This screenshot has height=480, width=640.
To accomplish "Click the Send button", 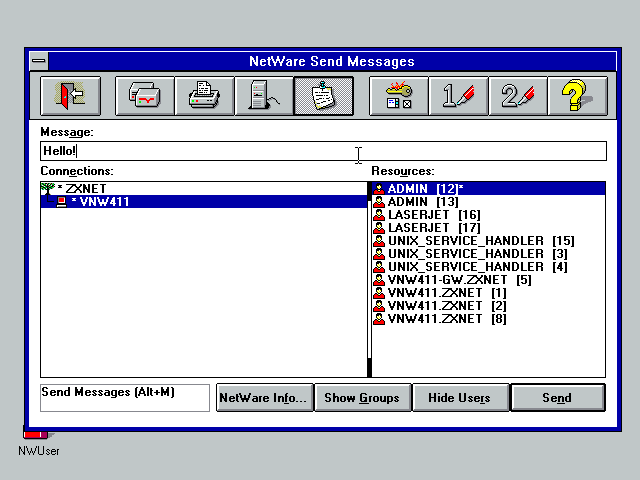I will point(558,398).
